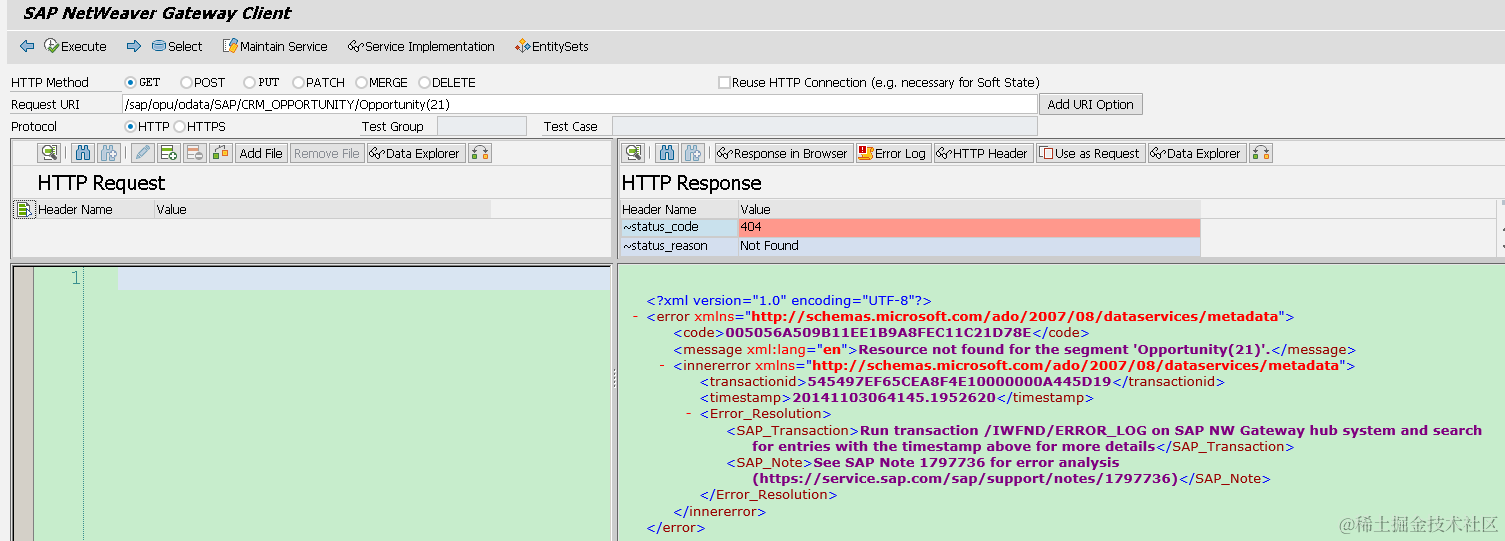
Task: Click line 1 in the request body editor
Action: click(x=363, y=279)
